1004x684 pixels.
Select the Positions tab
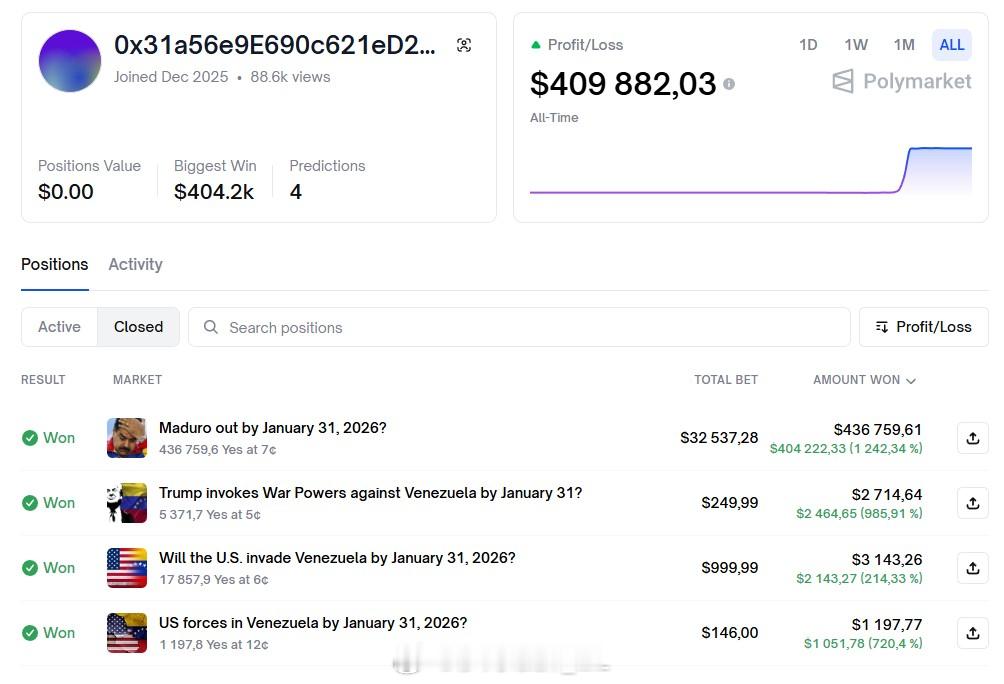click(x=54, y=264)
